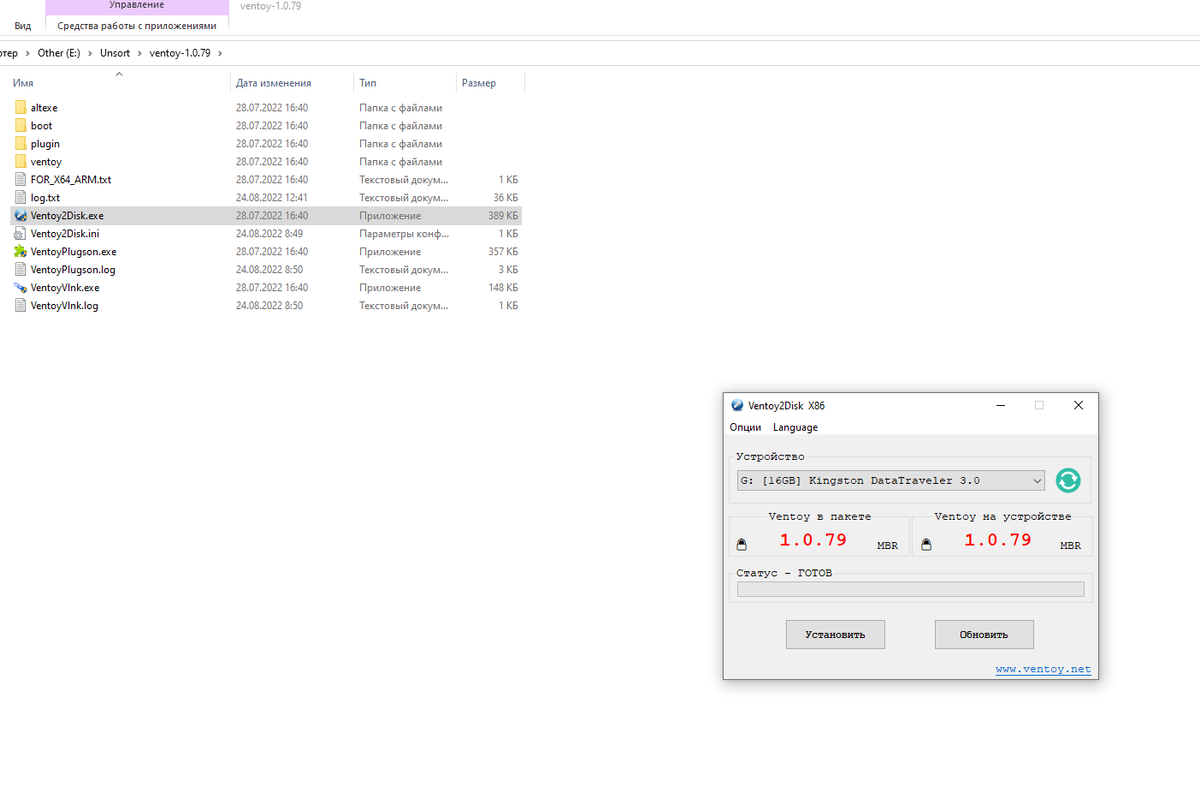Click the 357 КБ size of VentoyPlugson.exe
The height and width of the screenshot is (793, 1200).
pos(502,252)
